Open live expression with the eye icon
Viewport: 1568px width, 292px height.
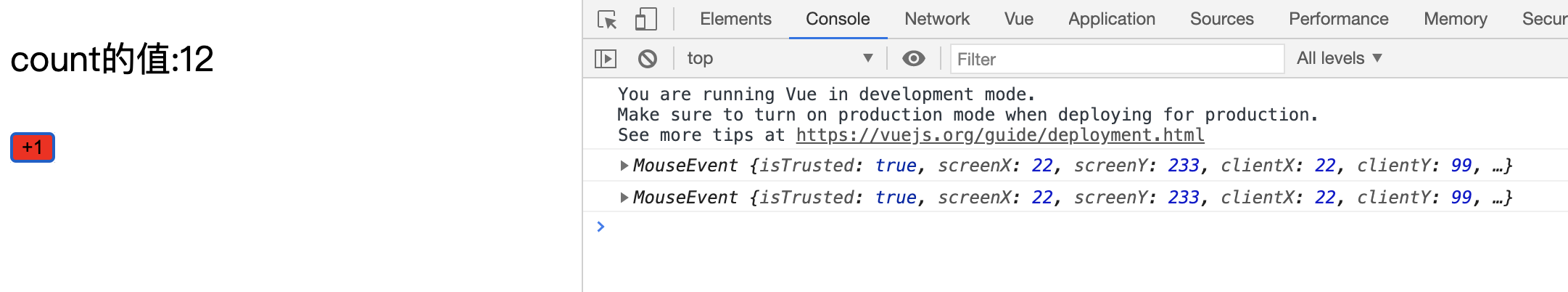[x=914, y=58]
